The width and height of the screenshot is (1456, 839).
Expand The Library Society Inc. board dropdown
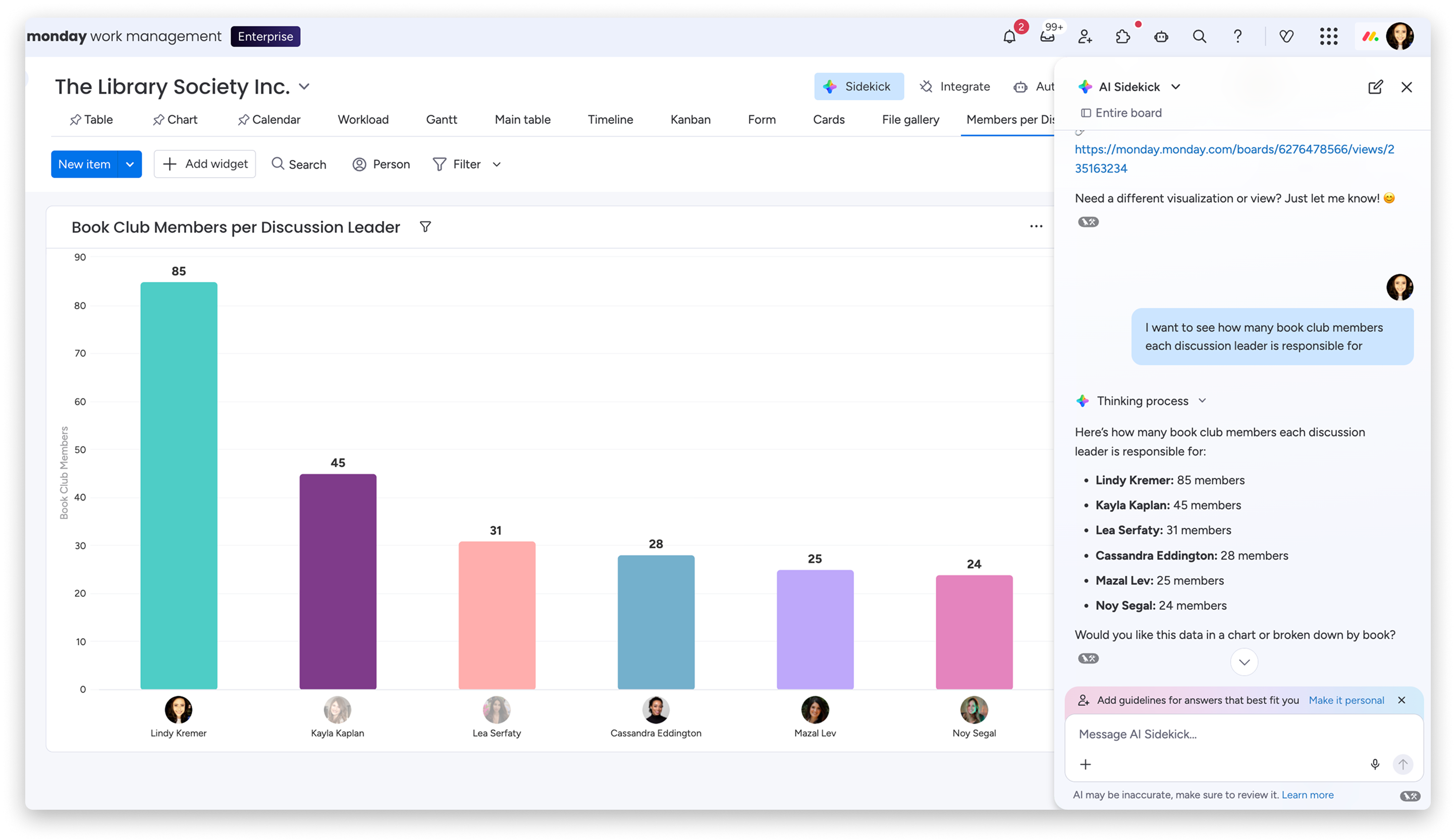[304, 87]
